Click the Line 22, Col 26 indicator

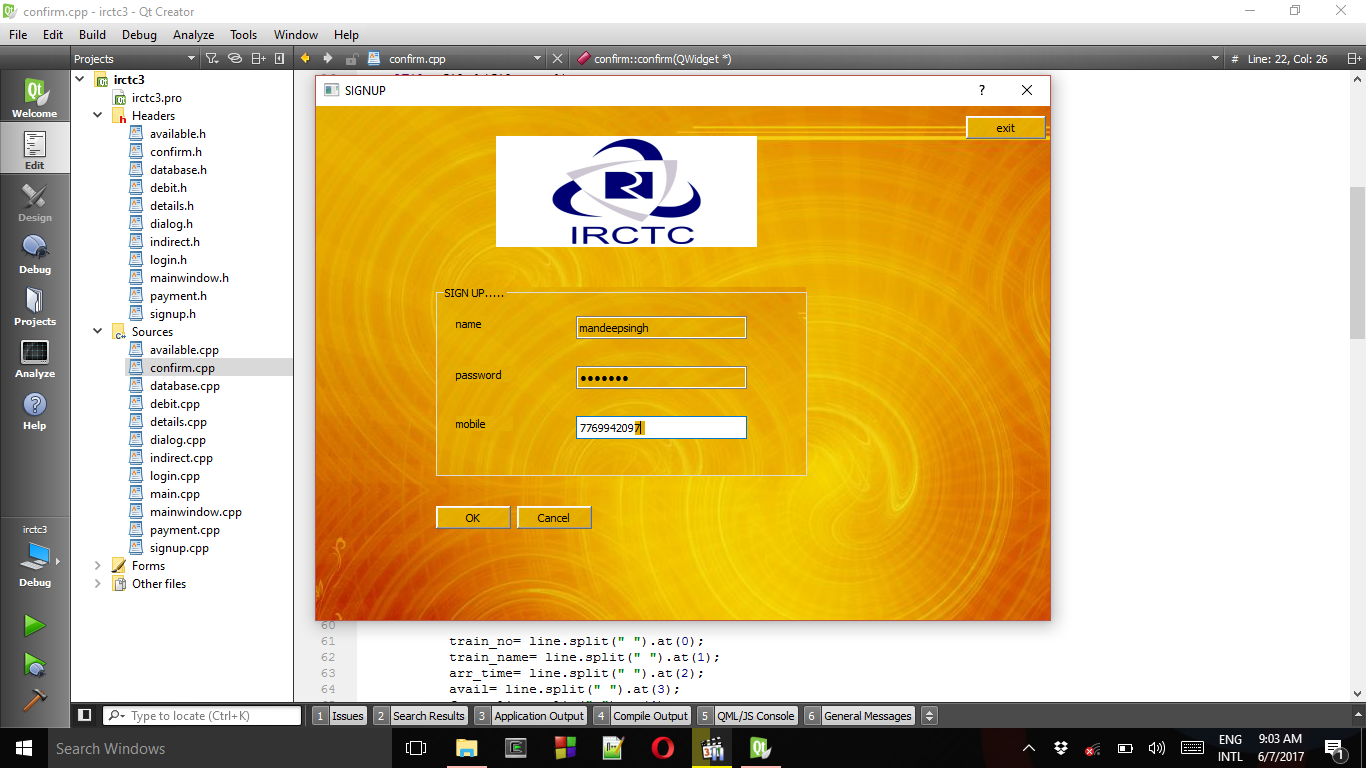[1287, 59]
